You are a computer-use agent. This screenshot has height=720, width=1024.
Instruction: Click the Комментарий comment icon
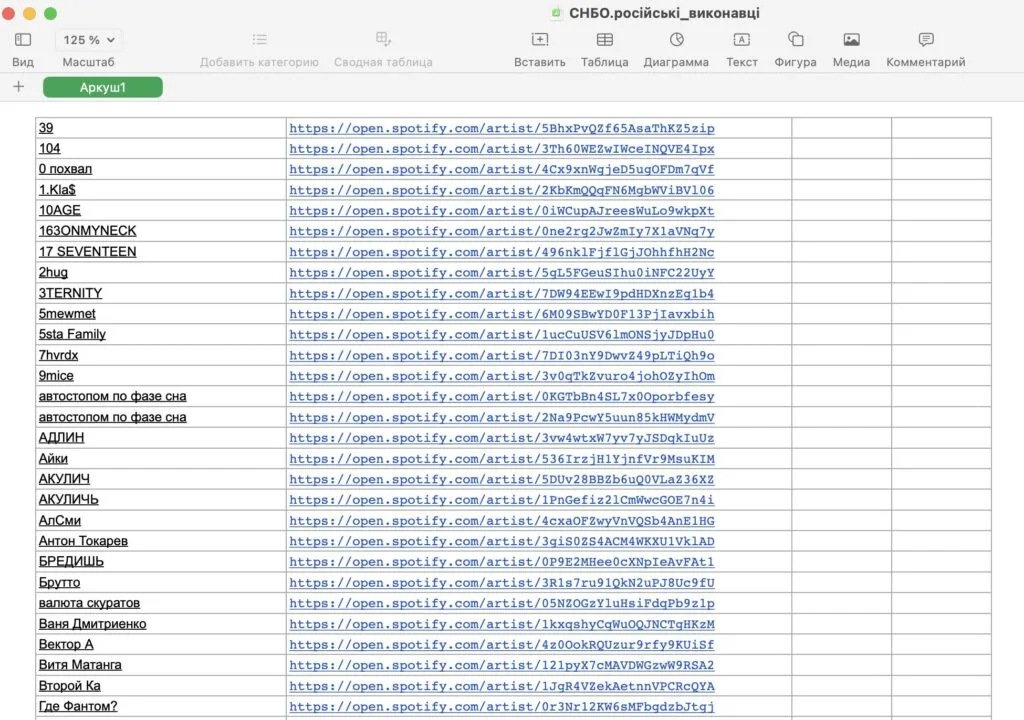pos(925,40)
